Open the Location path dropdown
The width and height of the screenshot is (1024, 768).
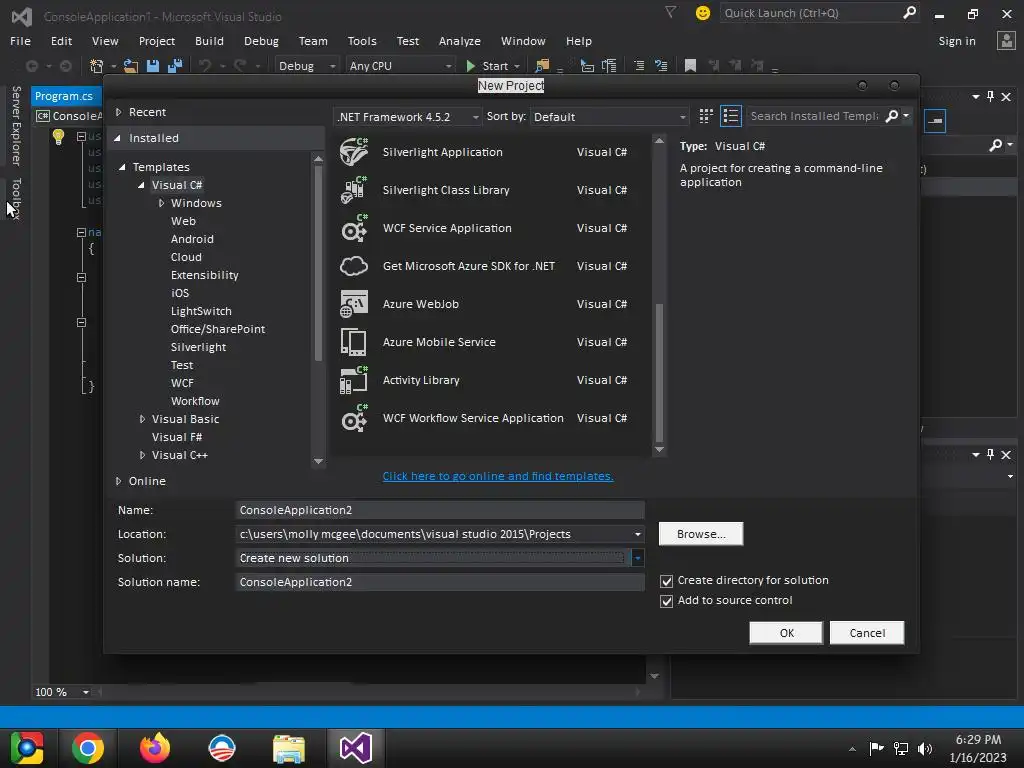637,534
